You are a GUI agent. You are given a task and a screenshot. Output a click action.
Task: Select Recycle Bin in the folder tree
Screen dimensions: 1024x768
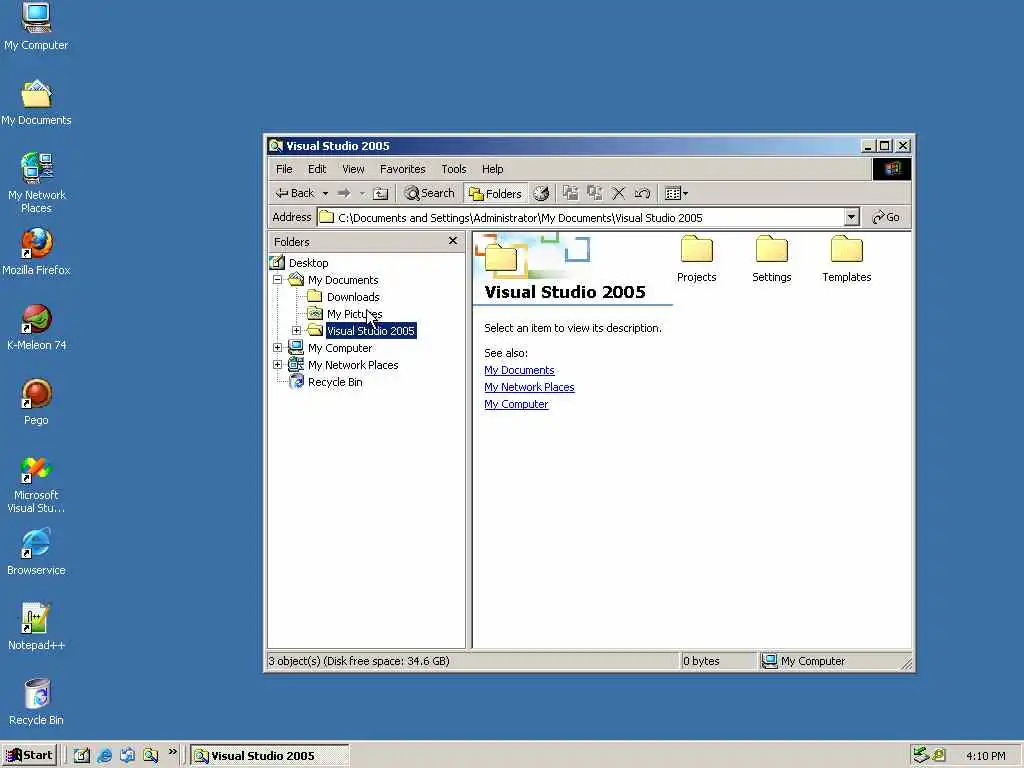[334, 381]
